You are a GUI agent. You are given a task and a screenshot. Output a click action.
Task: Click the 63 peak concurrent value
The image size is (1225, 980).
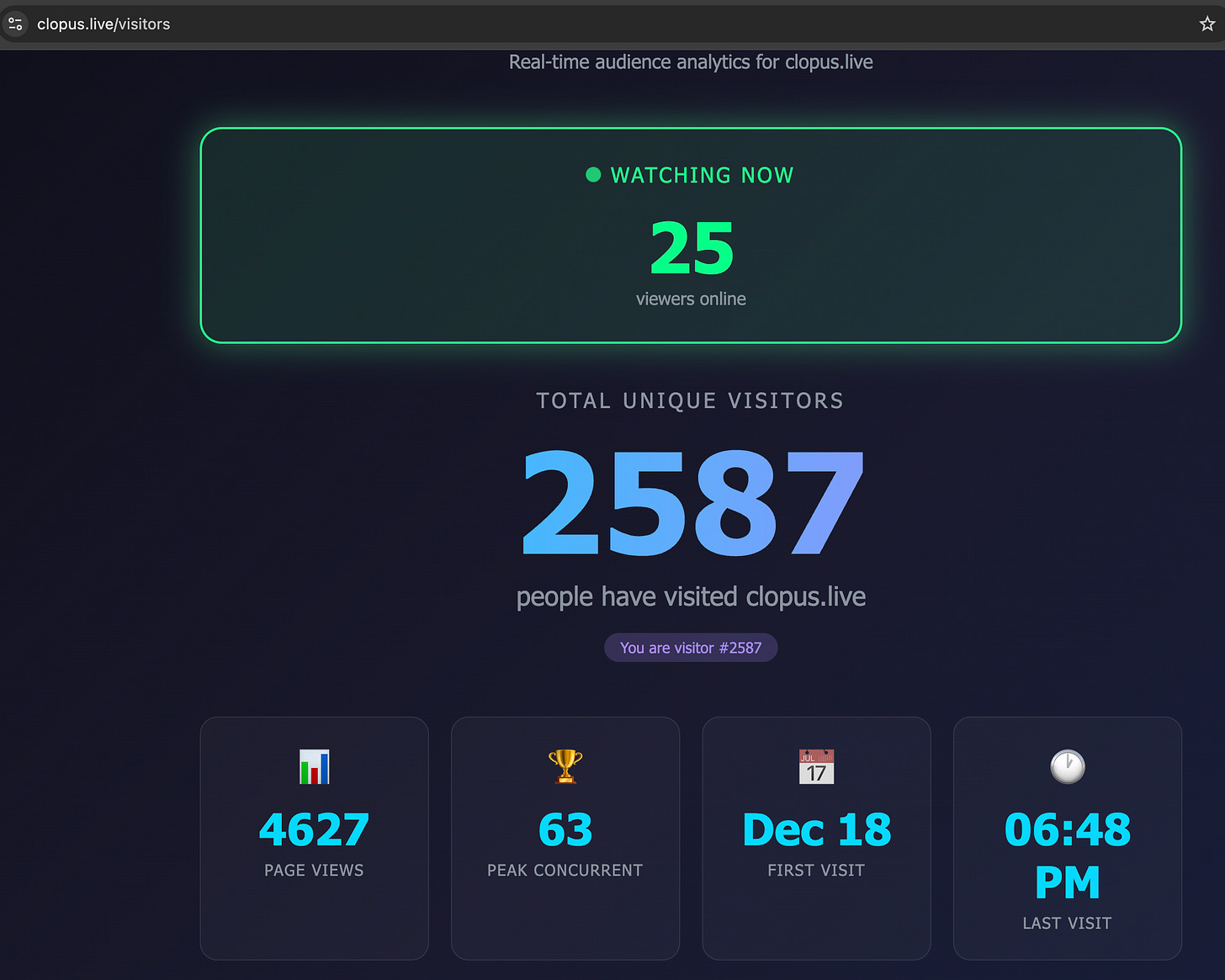coord(565,830)
